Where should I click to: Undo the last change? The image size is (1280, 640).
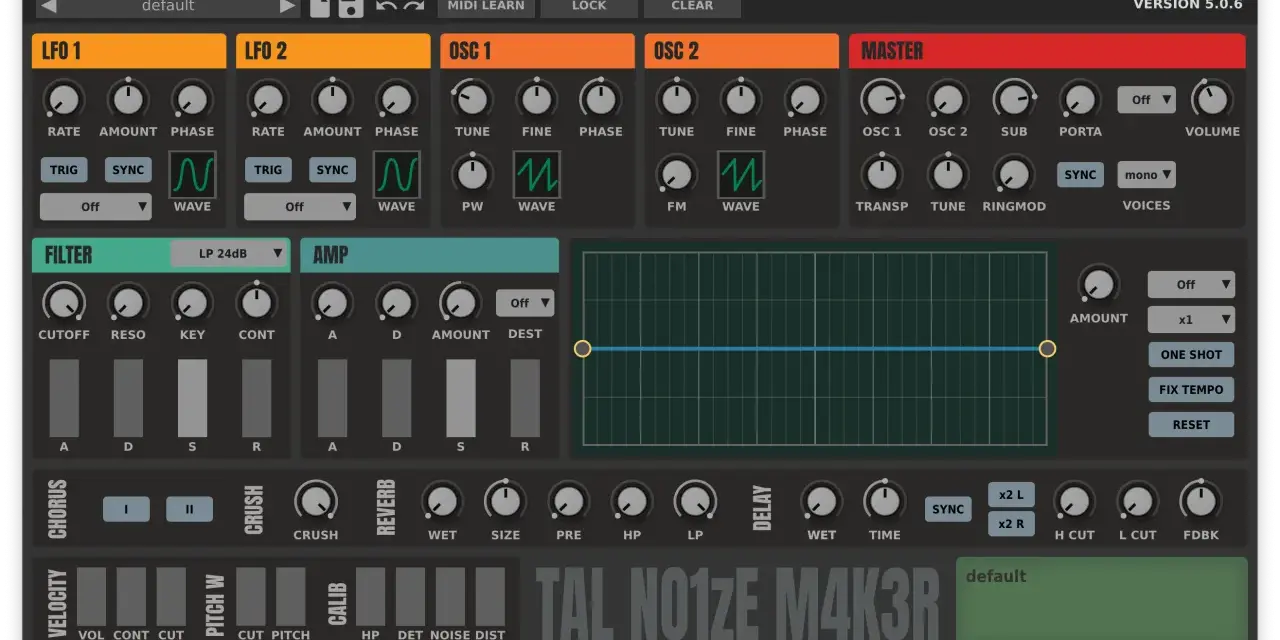click(386, 6)
